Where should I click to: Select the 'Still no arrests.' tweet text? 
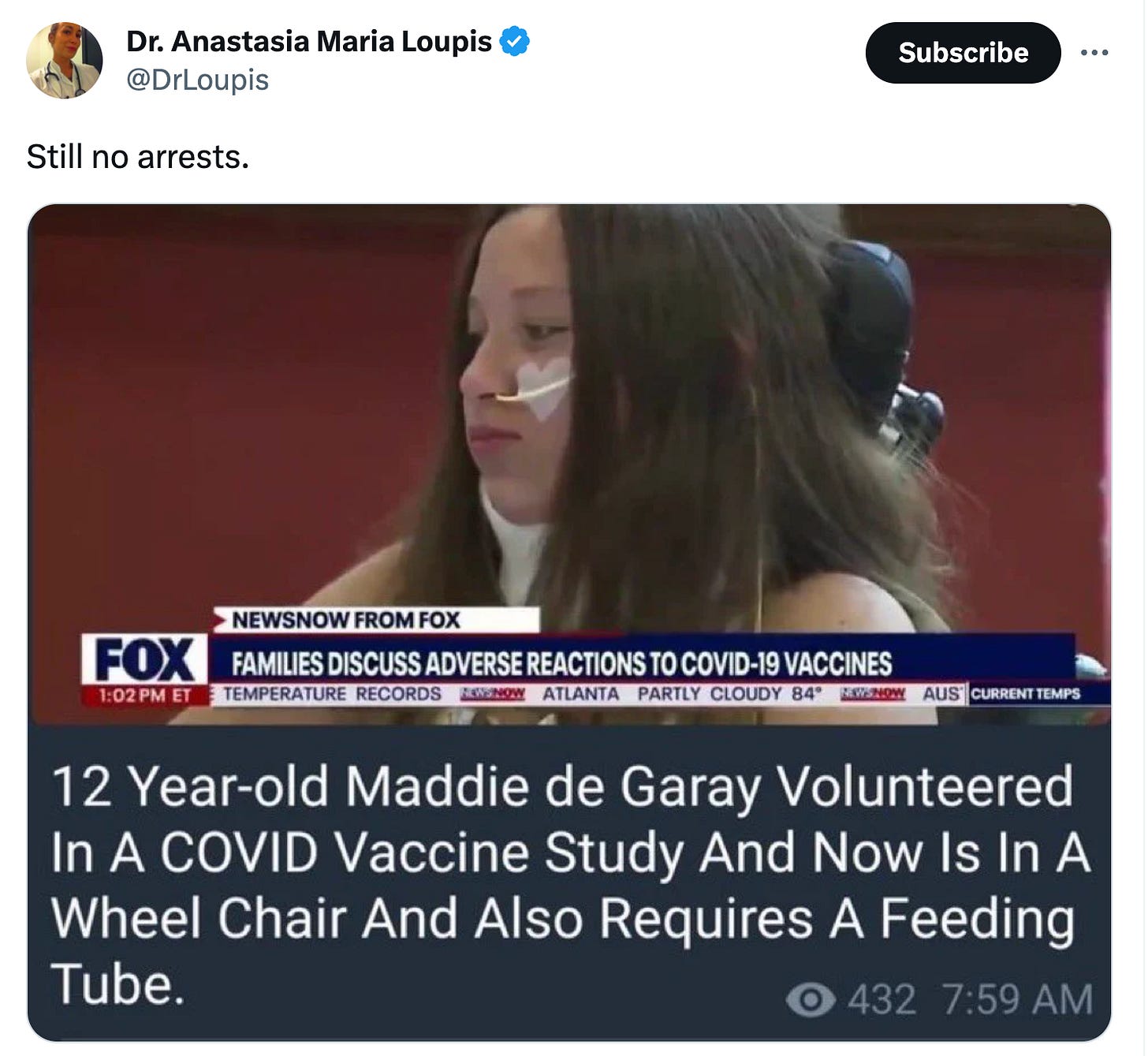coord(138,156)
